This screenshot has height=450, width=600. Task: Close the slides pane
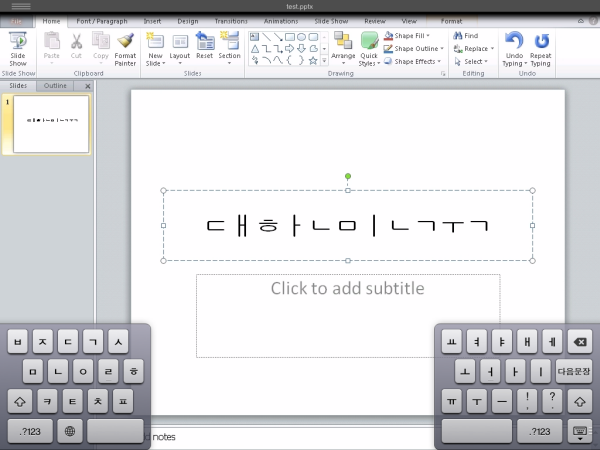pyautogui.click(x=88, y=86)
